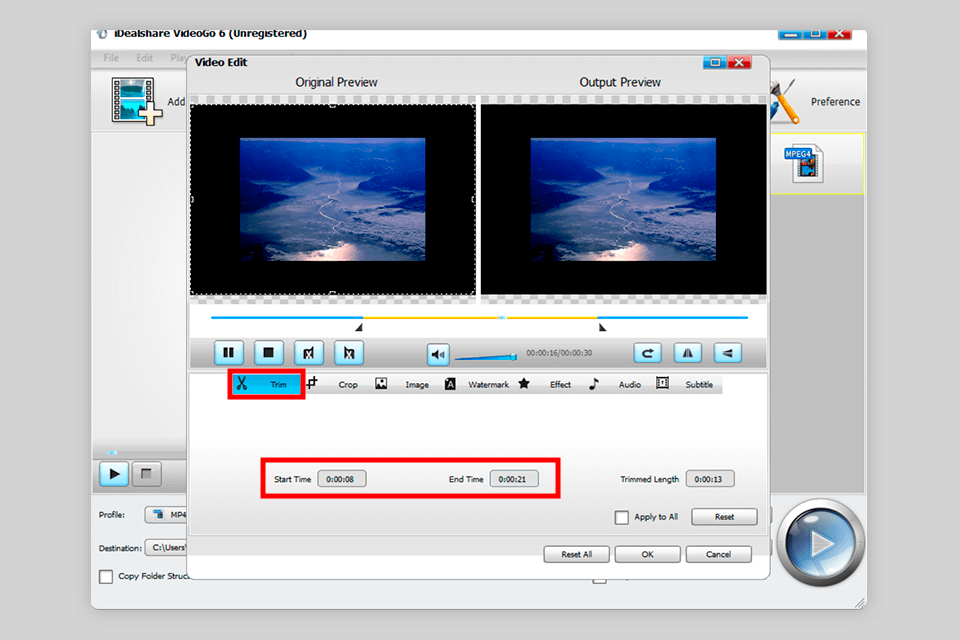Click the Start Time field showing 0:00:08
Screen dimensions: 960x640
coord(342,479)
